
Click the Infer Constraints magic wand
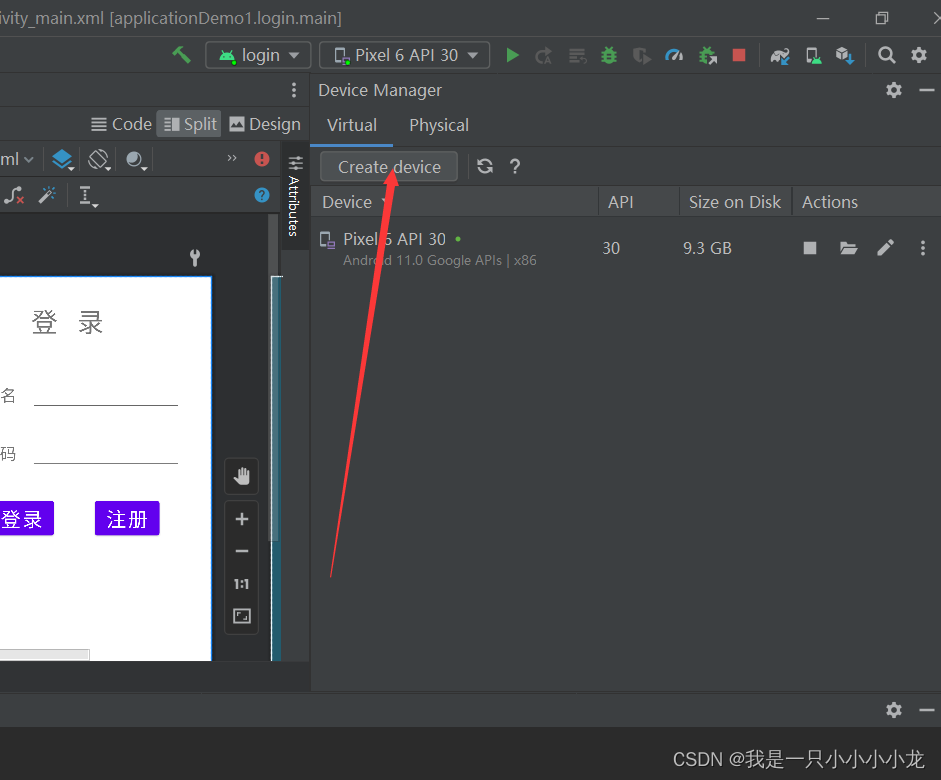click(x=47, y=195)
